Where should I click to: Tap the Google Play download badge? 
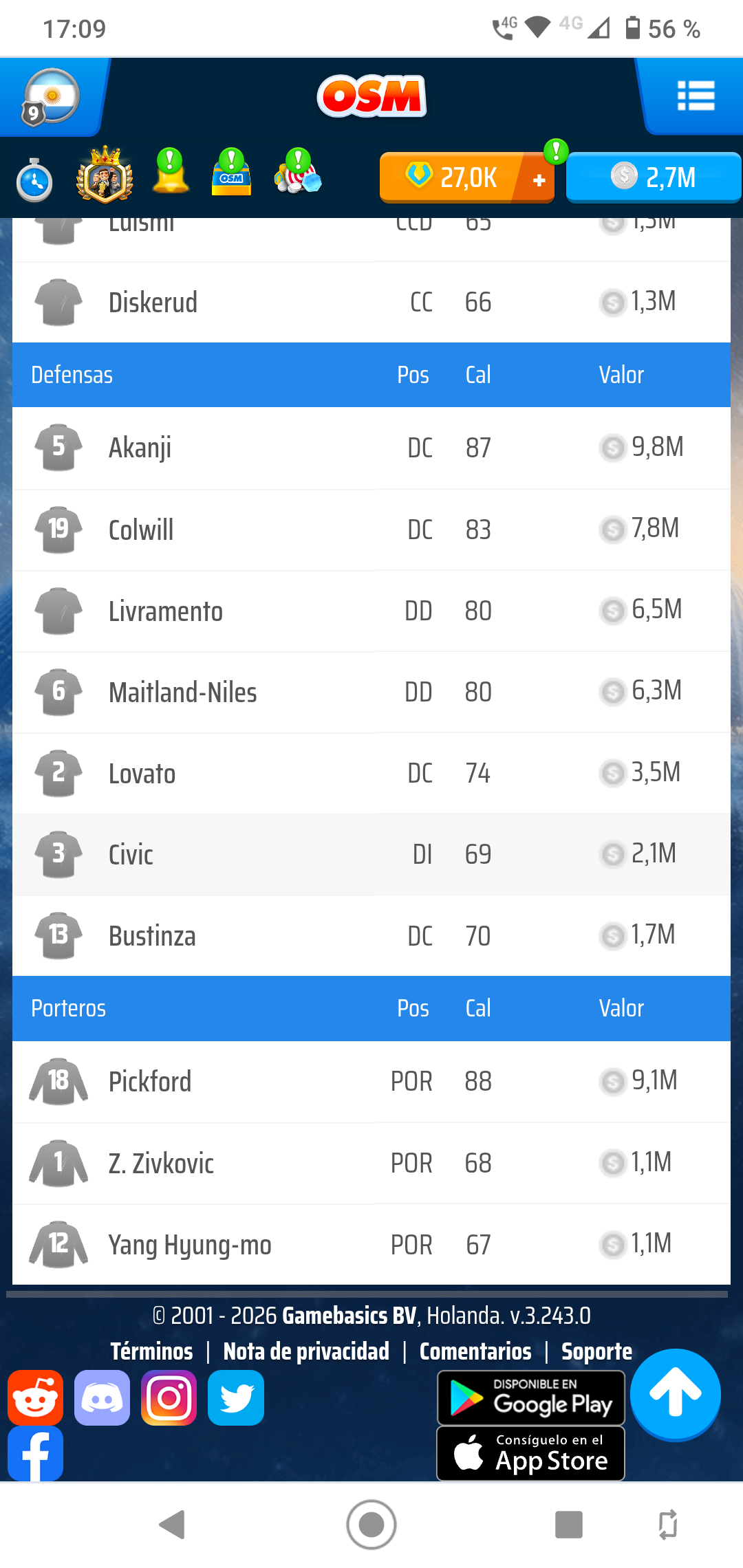pos(531,1397)
